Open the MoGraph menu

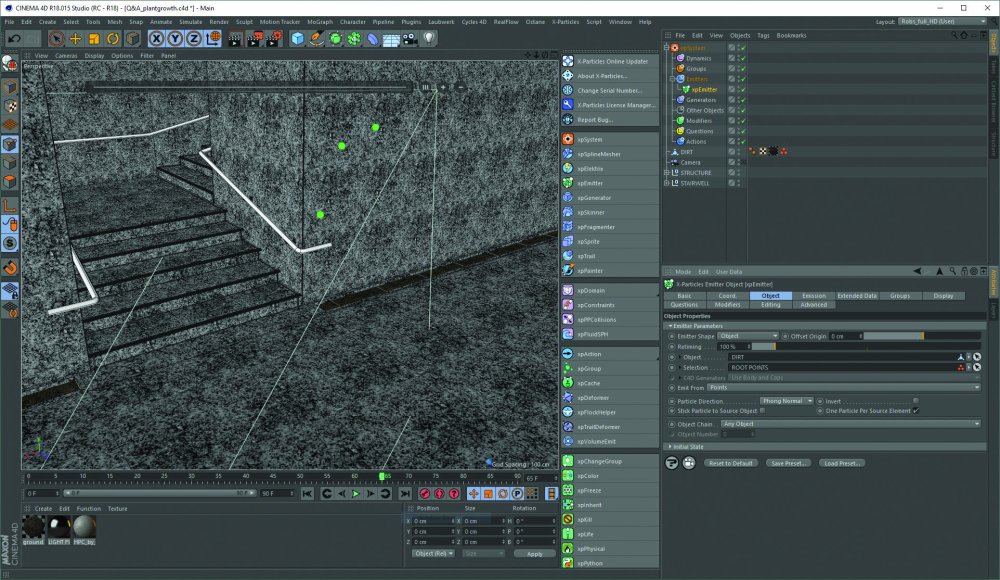320,22
